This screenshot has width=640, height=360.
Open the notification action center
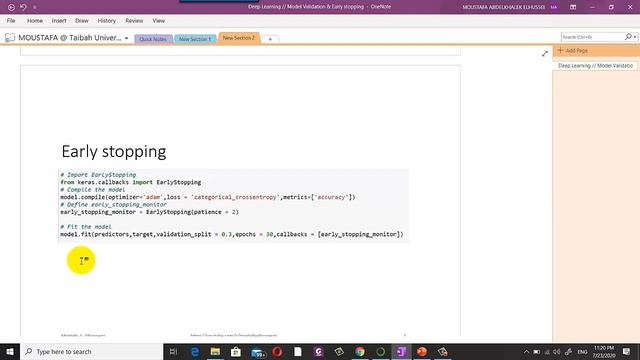tap(627, 351)
